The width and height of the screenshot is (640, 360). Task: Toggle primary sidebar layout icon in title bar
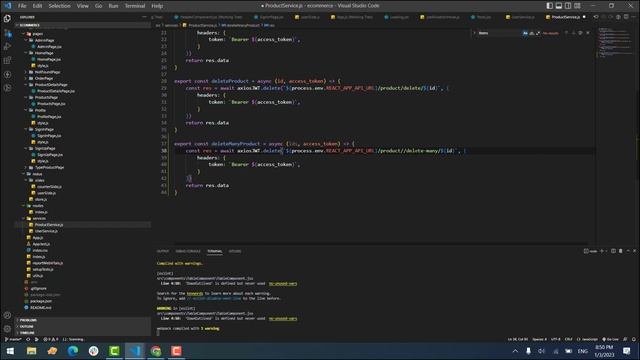point(549,6)
